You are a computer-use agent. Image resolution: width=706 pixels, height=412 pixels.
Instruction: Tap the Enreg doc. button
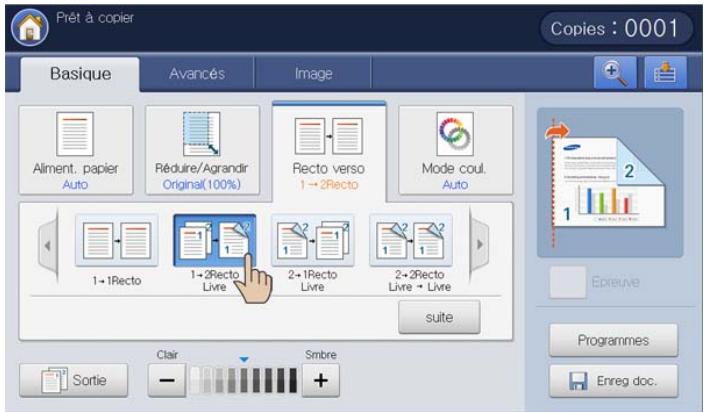click(x=613, y=381)
